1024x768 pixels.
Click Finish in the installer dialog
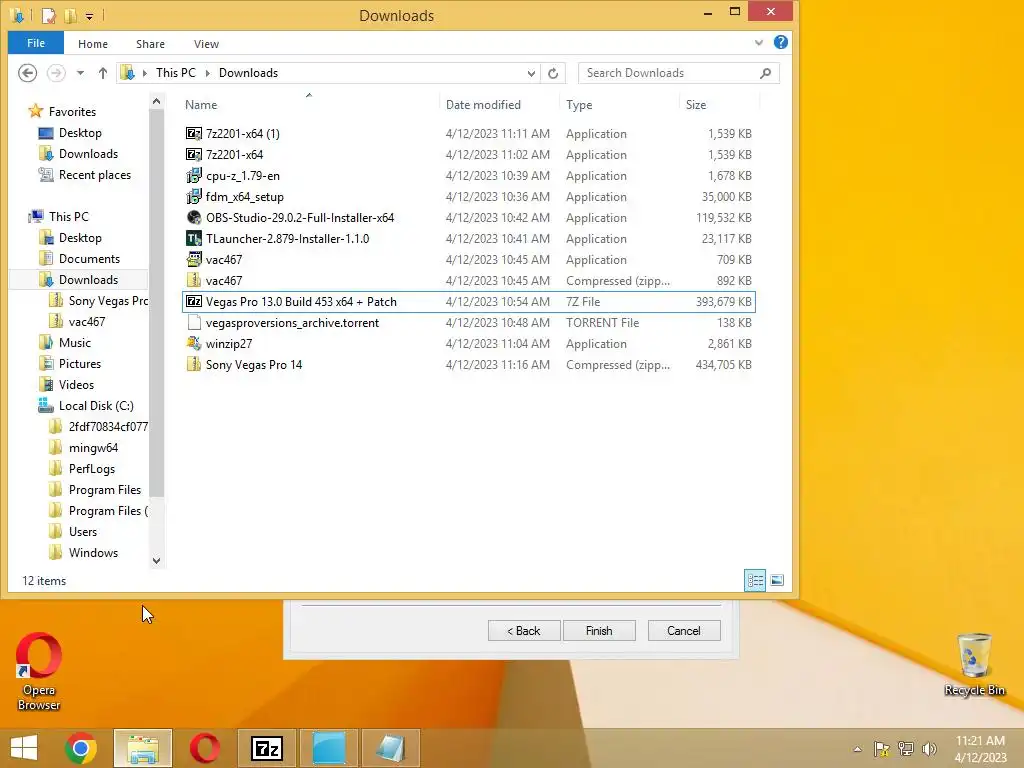599,630
